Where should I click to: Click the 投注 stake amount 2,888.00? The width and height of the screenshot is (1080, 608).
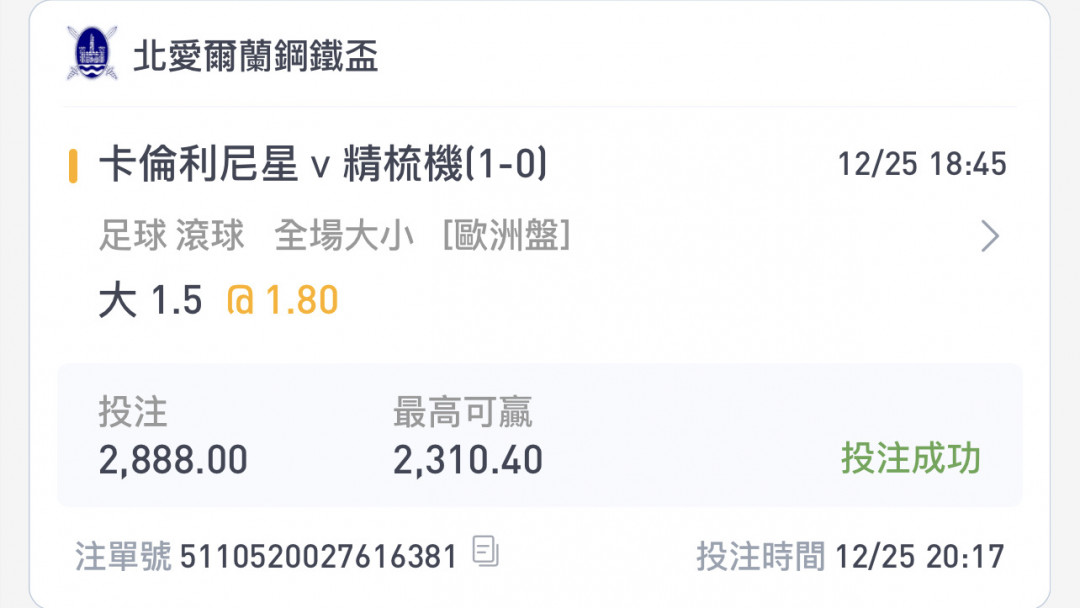[173, 460]
